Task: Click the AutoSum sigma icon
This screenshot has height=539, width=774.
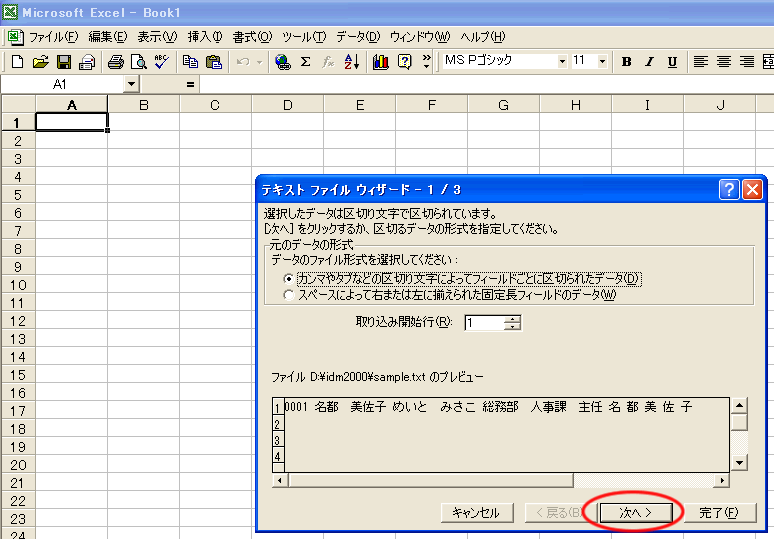Action: tap(306, 62)
